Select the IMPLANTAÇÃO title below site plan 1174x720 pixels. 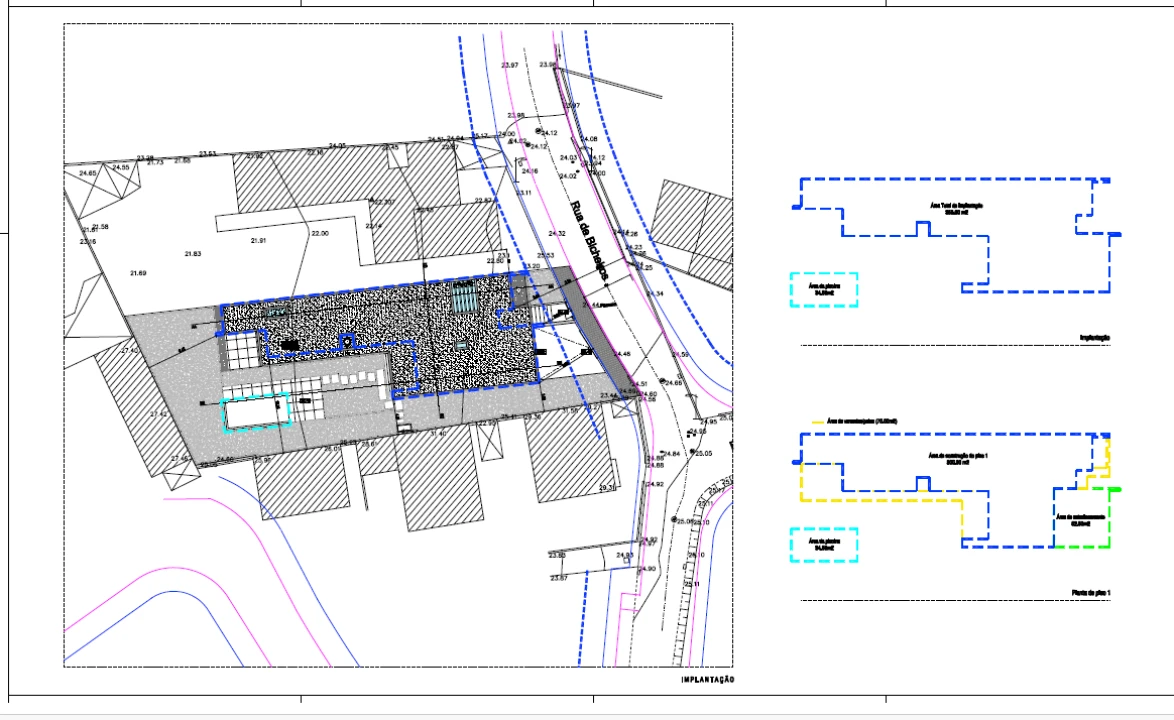click(707, 680)
